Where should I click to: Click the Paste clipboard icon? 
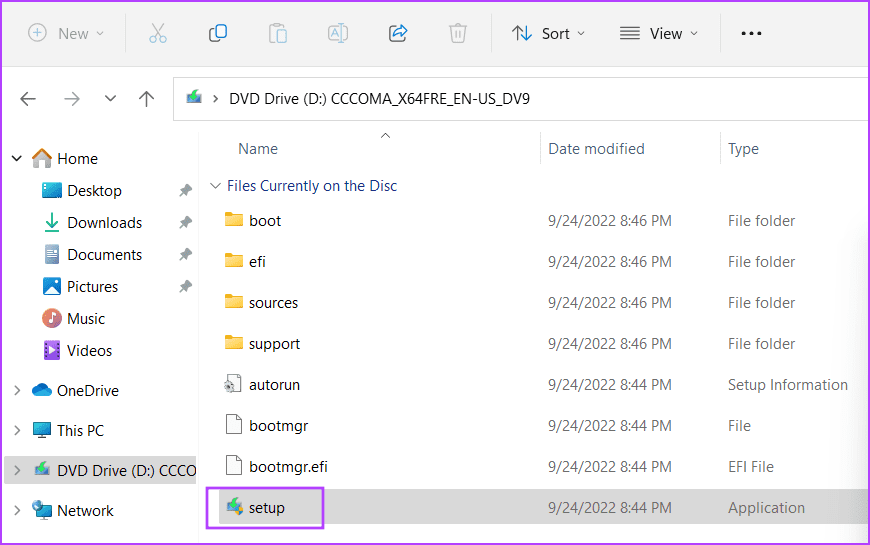coord(277,33)
